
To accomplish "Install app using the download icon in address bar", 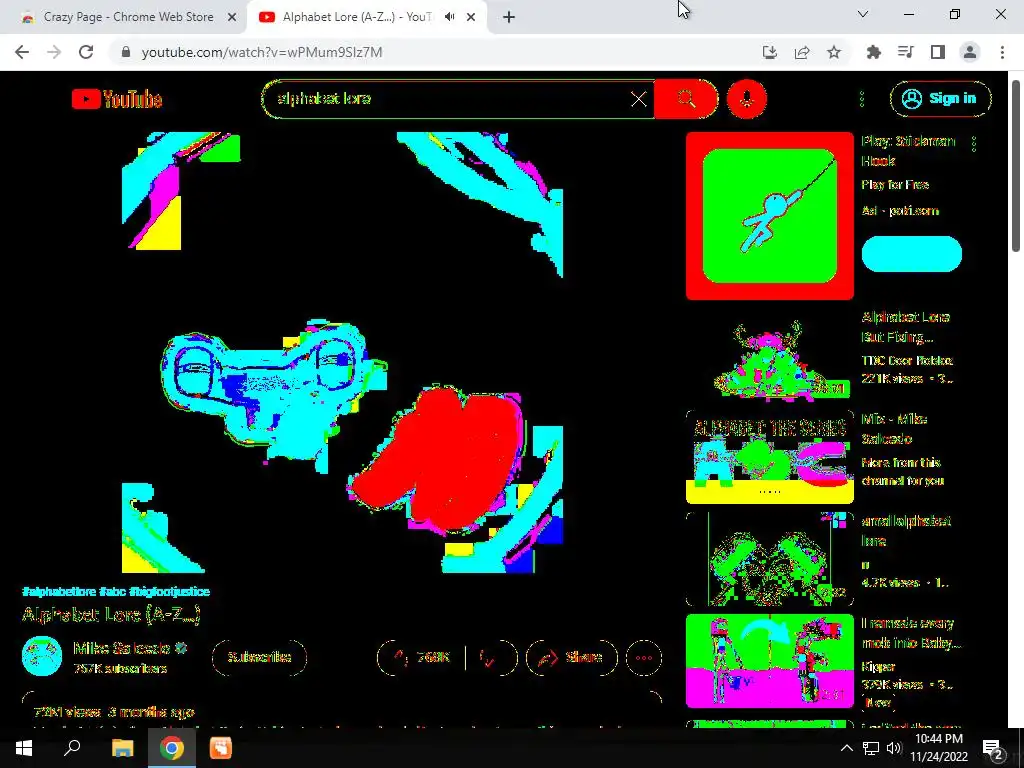I will [770, 52].
